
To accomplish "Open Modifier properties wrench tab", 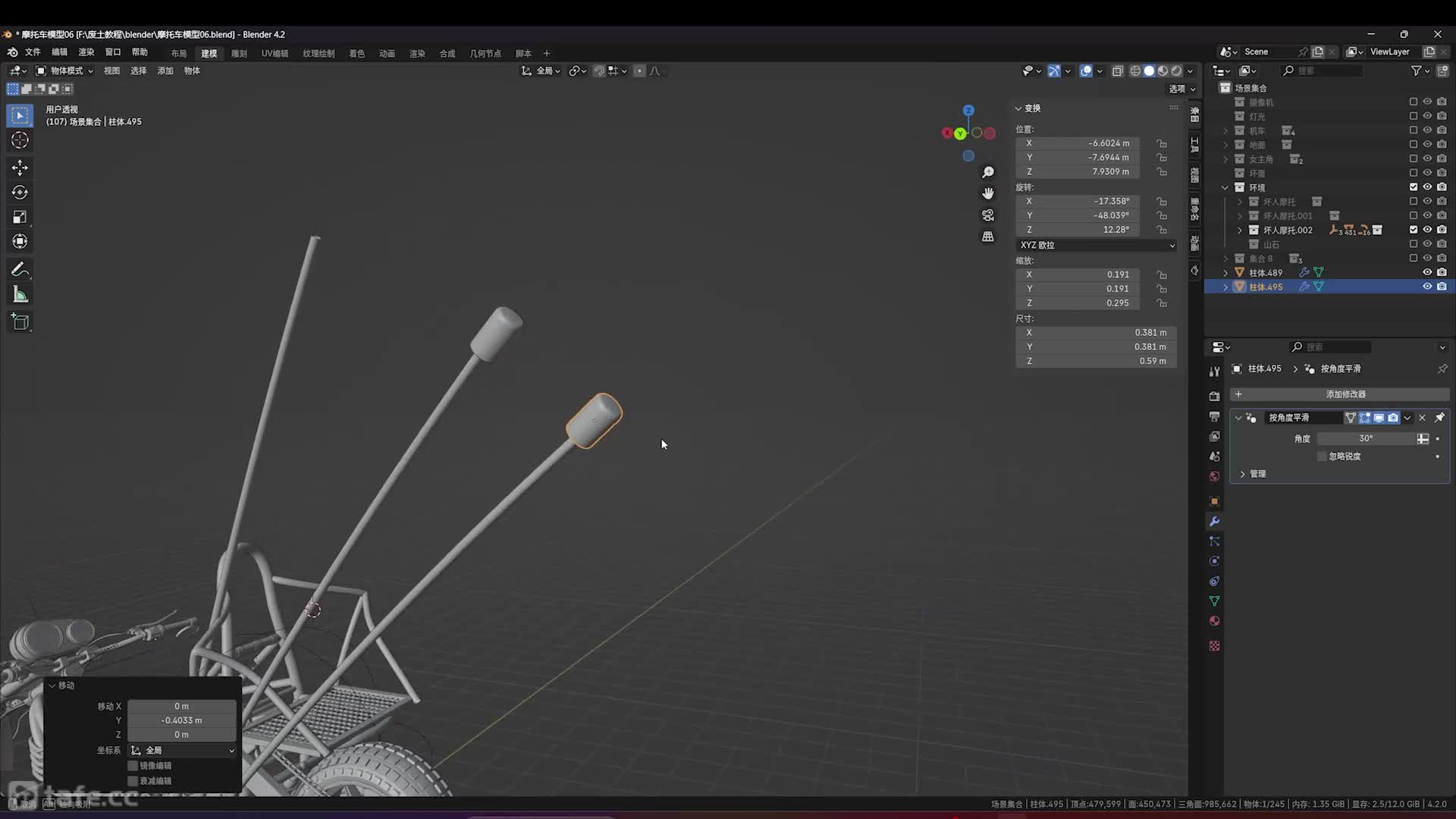I will 1214,522.
